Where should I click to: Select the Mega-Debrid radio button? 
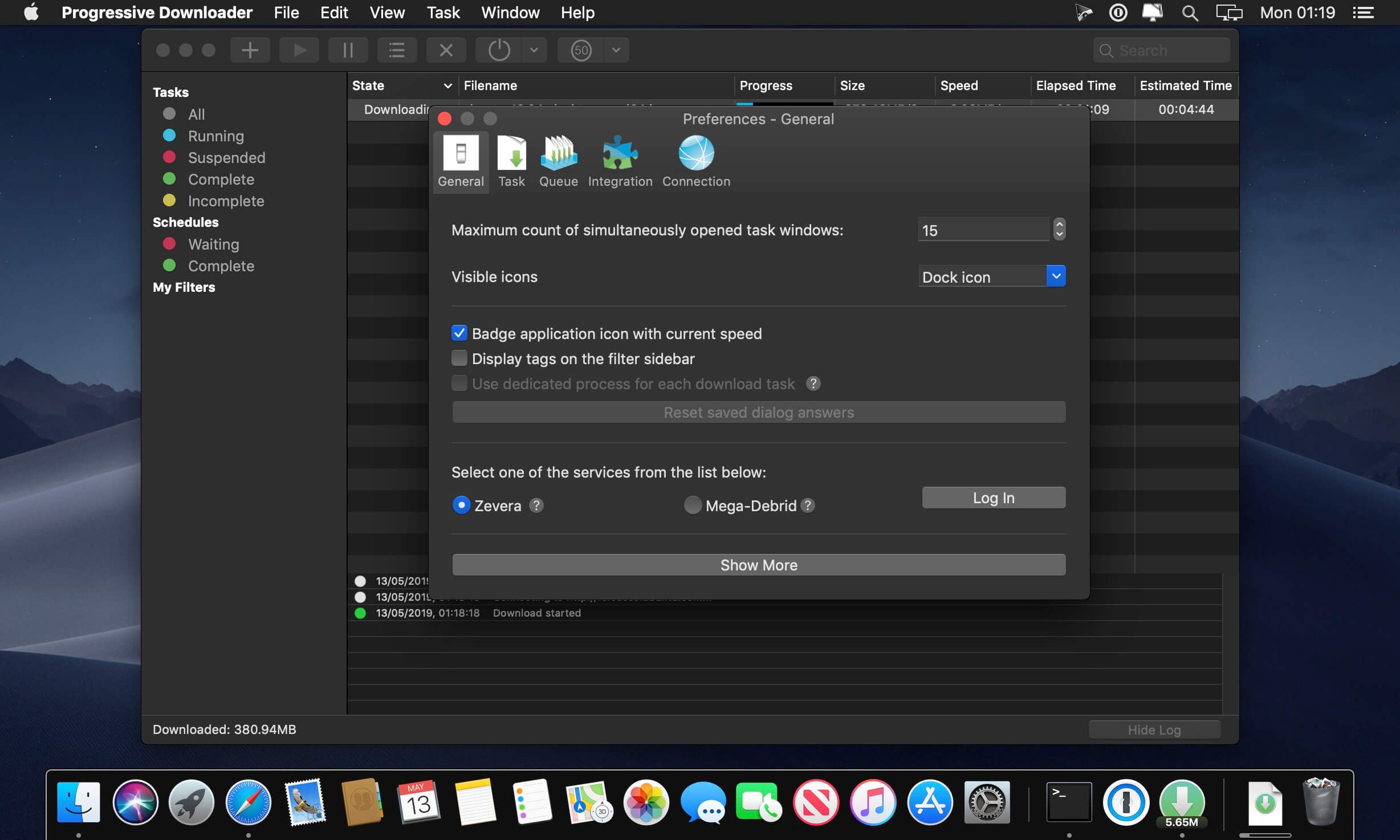pos(693,505)
